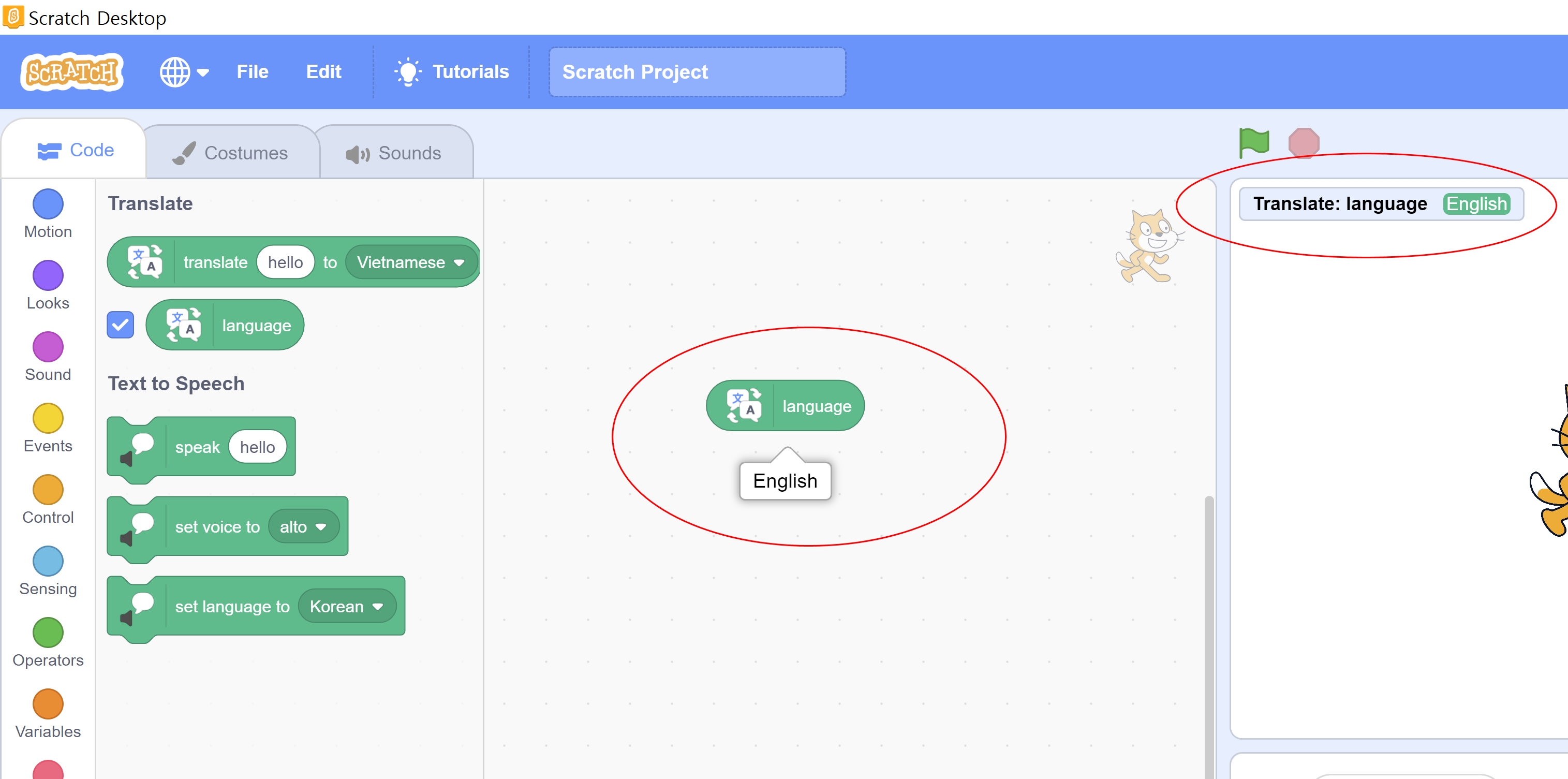1568x779 pixels.
Task: Click the English result bubble
Action: (x=785, y=480)
